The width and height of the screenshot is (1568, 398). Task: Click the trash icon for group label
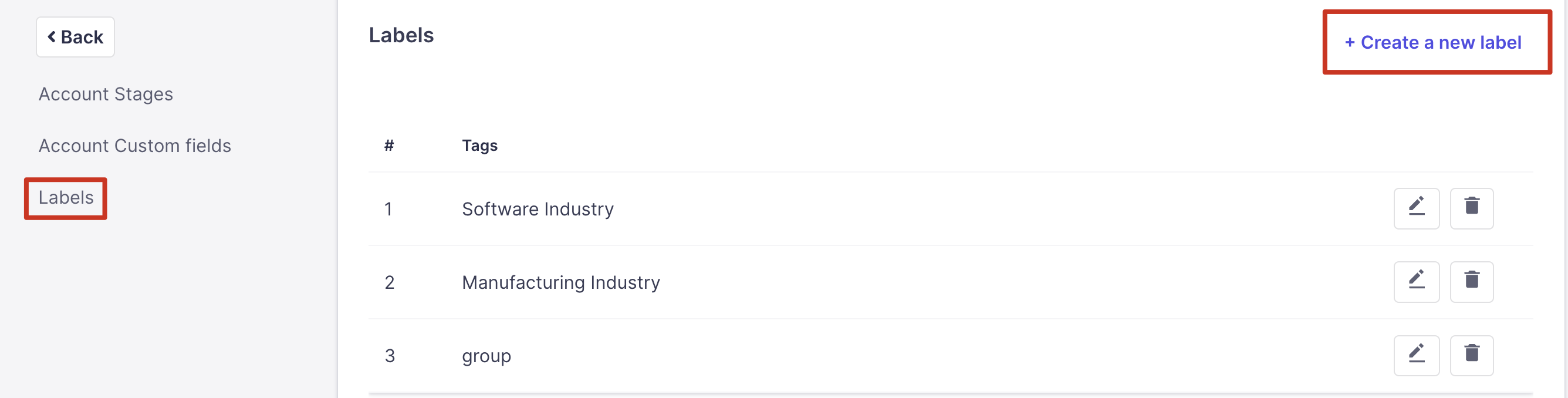coord(1471,355)
